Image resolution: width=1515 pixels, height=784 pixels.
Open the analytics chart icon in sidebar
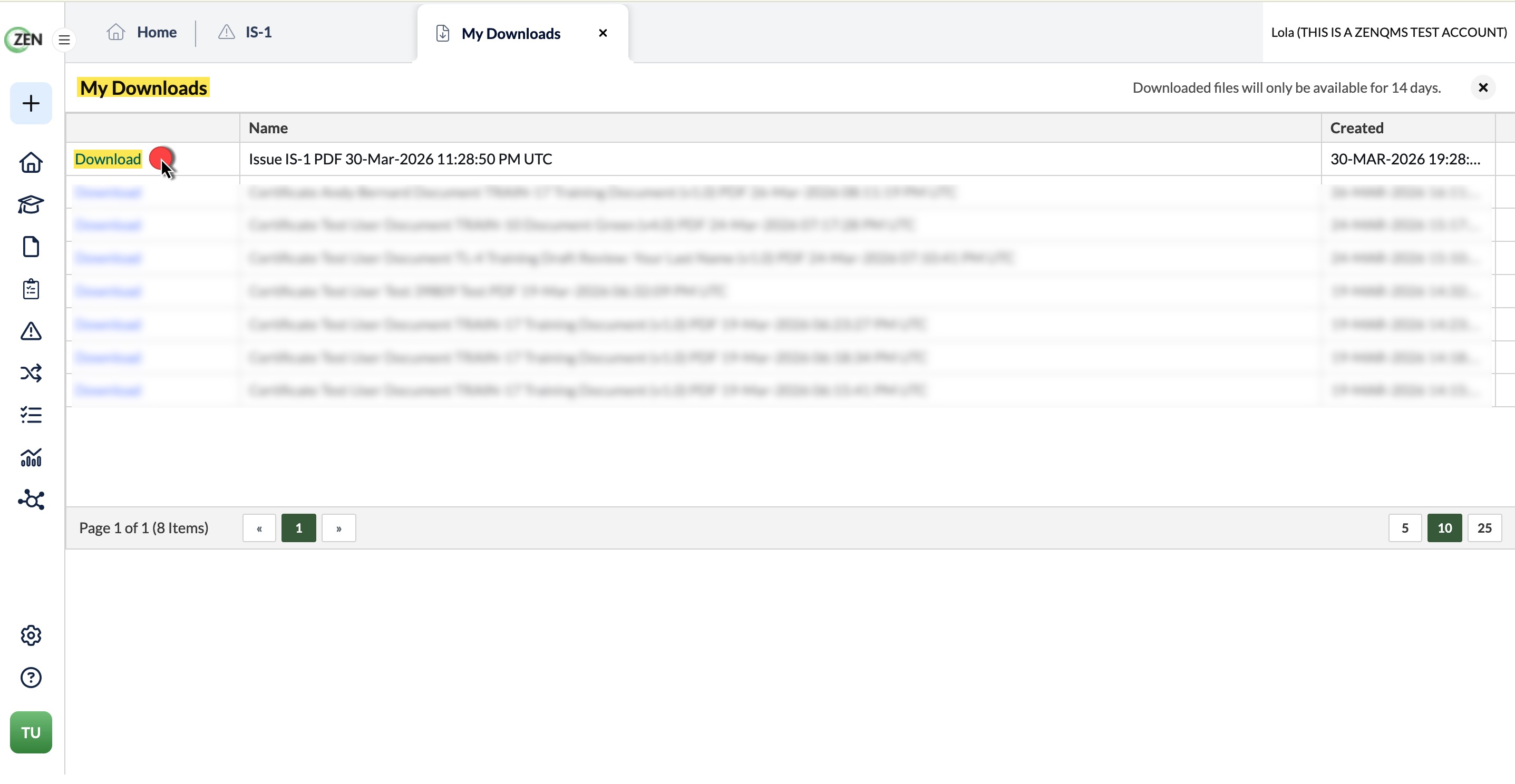pos(31,458)
